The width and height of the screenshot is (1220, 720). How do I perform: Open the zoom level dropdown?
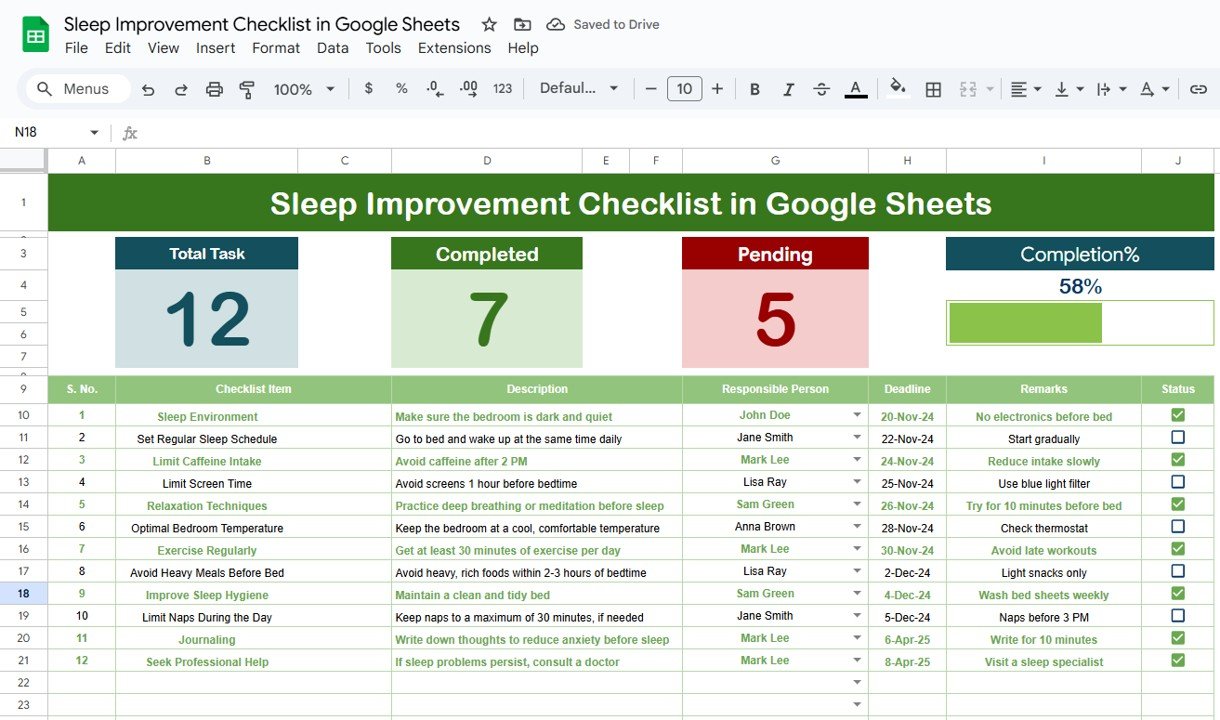point(304,89)
